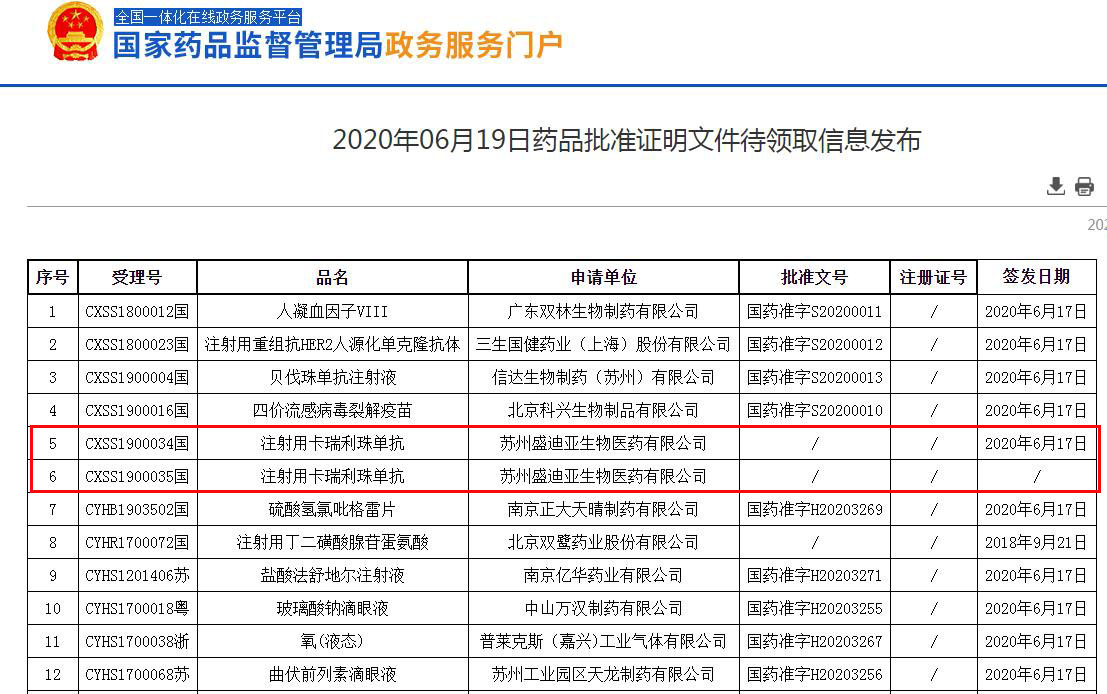The width and height of the screenshot is (1107, 694).
Task: Select cell 四价流感病毒裂解疫苗
Action: coord(333,410)
